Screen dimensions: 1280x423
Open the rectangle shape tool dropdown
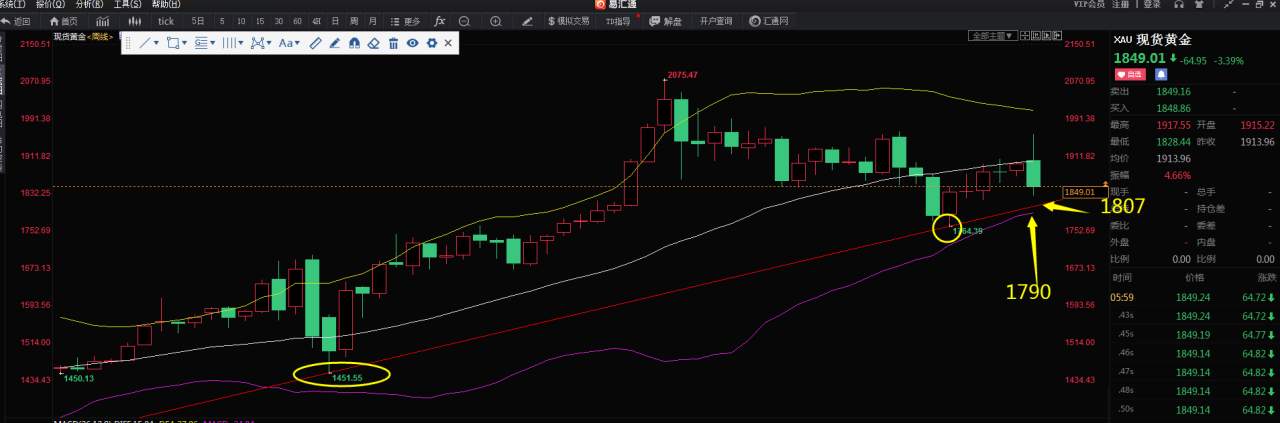[x=177, y=43]
